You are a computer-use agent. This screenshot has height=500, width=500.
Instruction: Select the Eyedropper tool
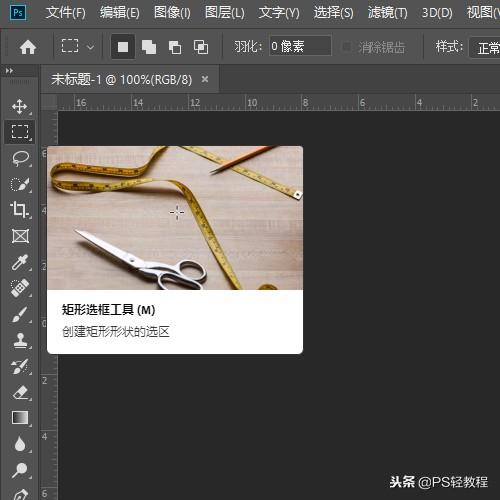coord(19,262)
